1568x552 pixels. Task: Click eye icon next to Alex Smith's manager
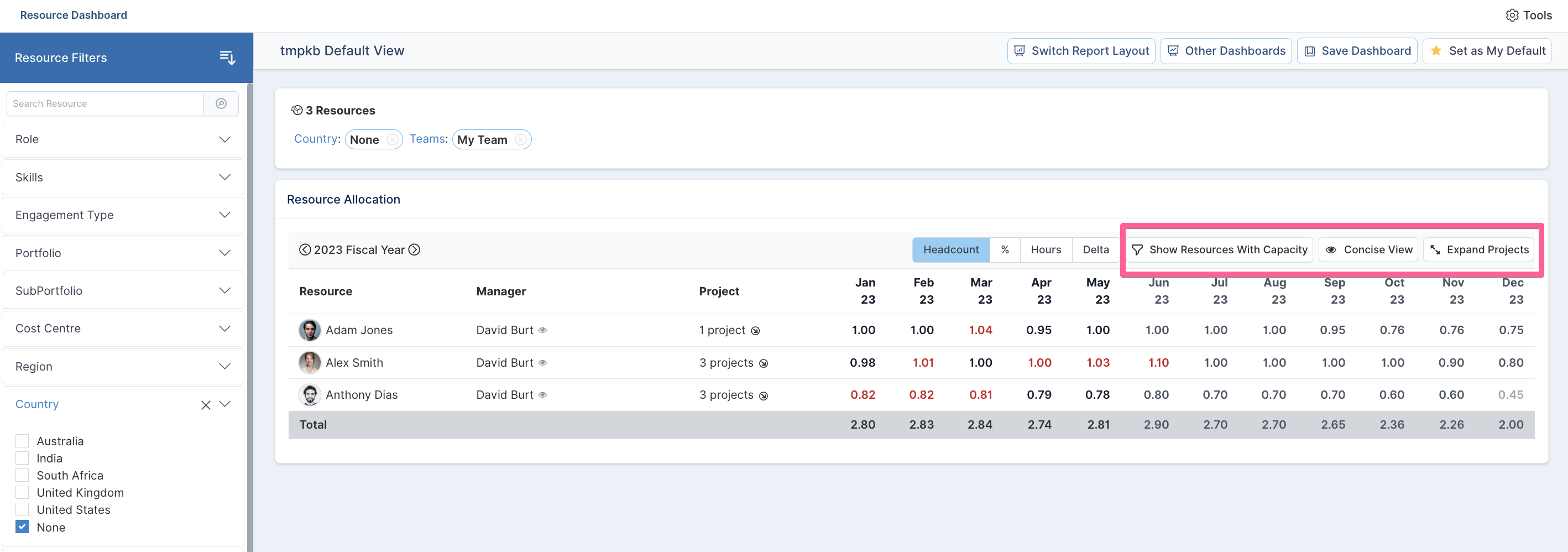tap(542, 363)
